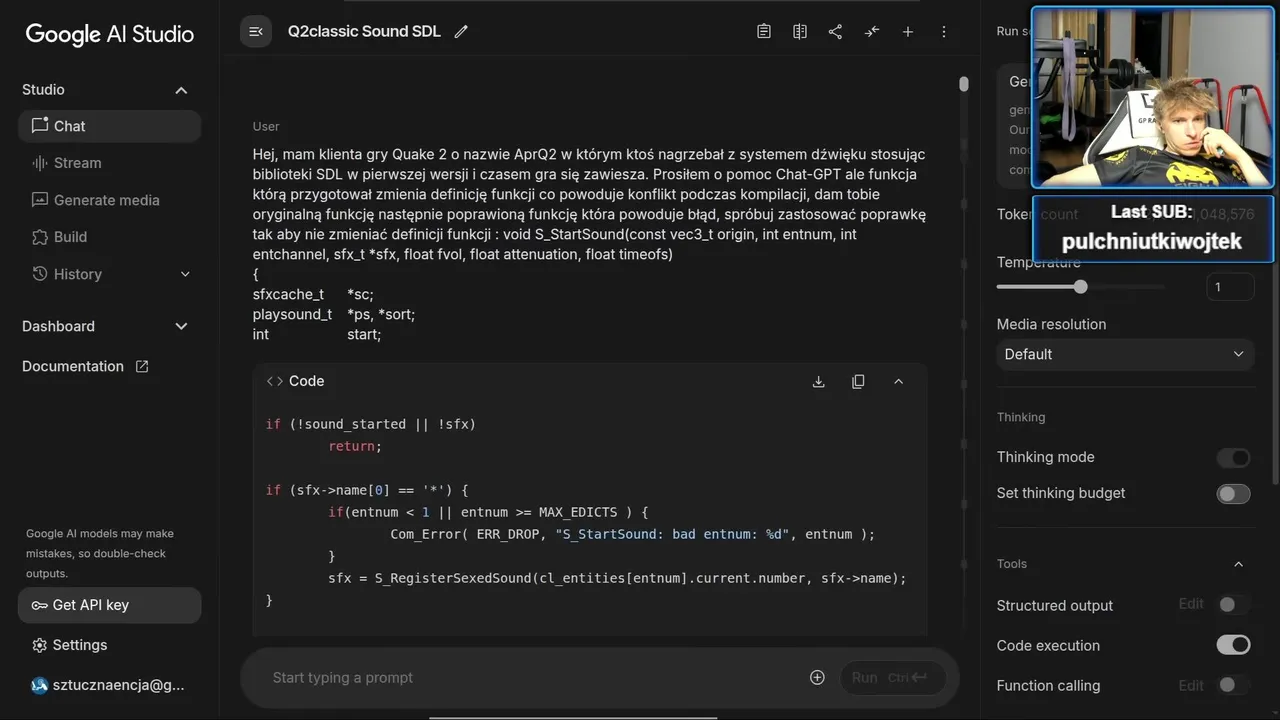This screenshot has height=720, width=1280.
Task: Collapse the left sidebar panel
Action: pyautogui.click(x=256, y=31)
